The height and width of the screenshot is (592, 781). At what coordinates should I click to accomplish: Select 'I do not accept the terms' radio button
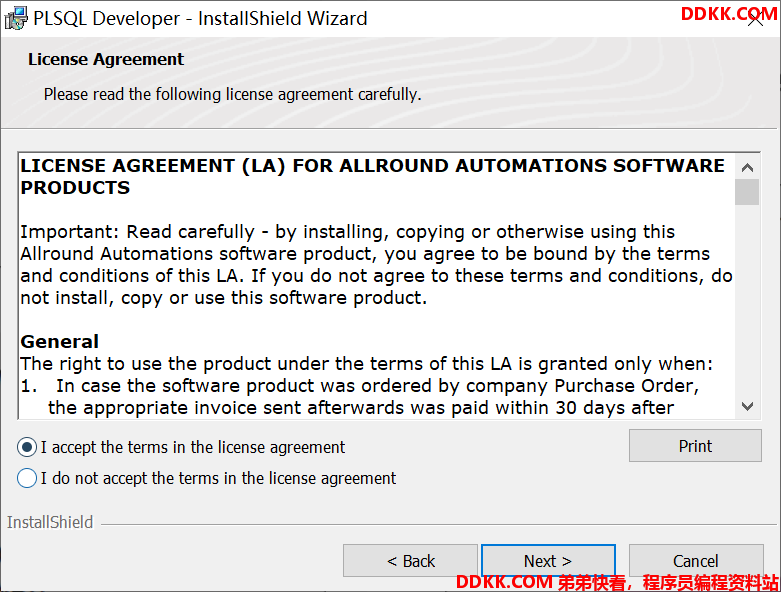click(x=27, y=478)
